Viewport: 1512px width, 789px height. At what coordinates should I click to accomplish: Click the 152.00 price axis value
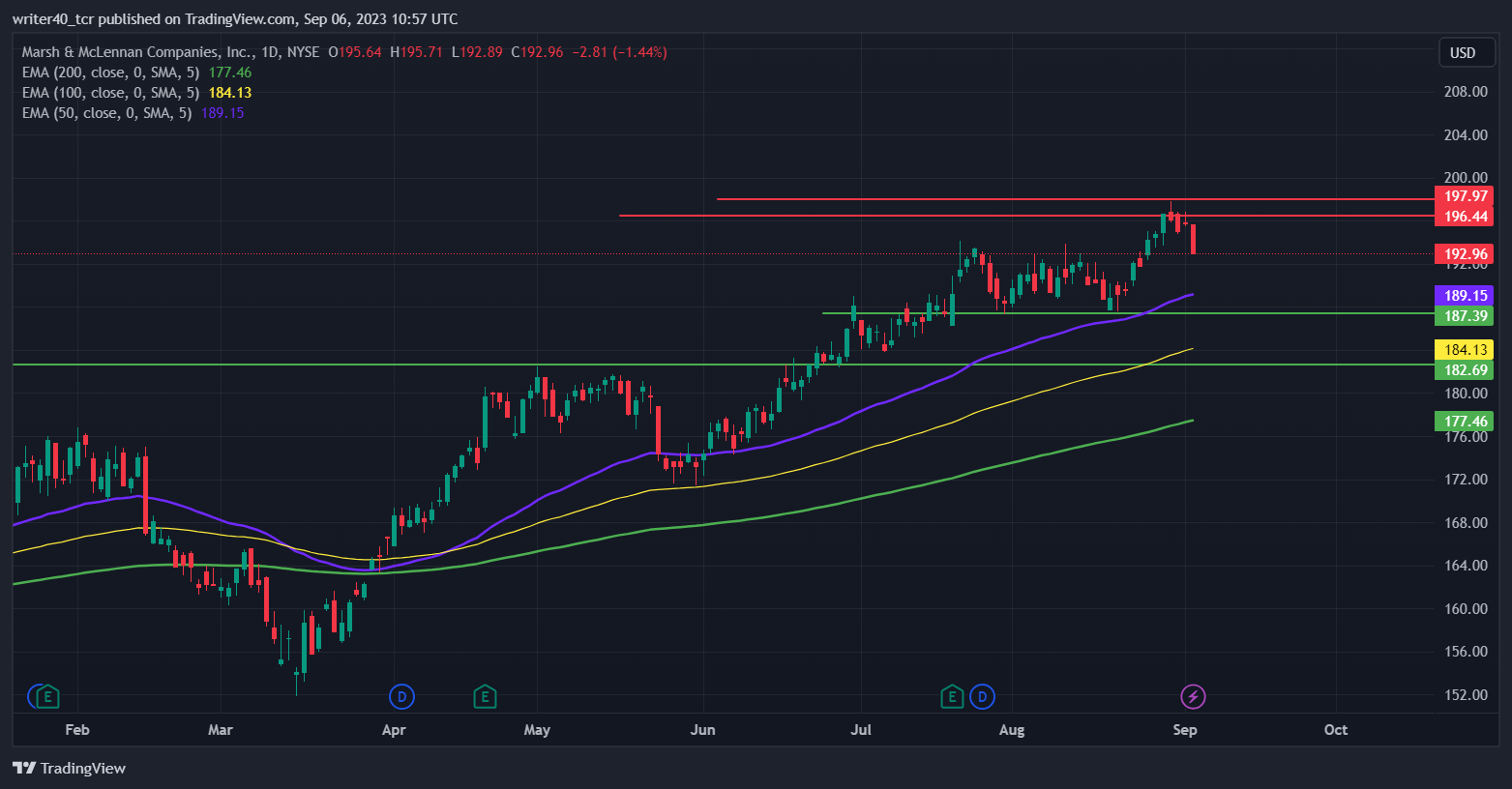pyautogui.click(x=1466, y=695)
